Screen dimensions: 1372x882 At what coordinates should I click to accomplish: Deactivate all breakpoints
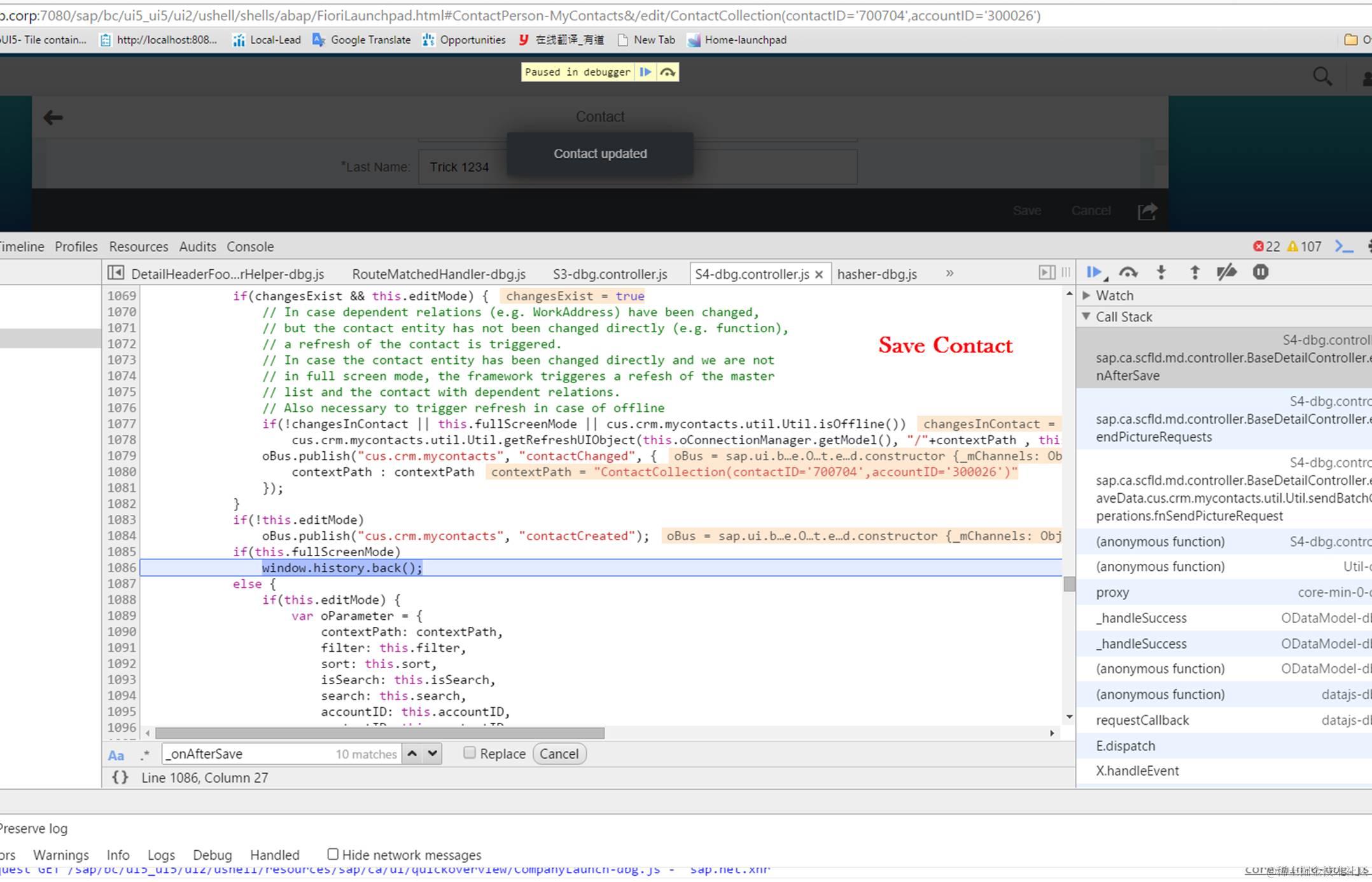[1226, 273]
